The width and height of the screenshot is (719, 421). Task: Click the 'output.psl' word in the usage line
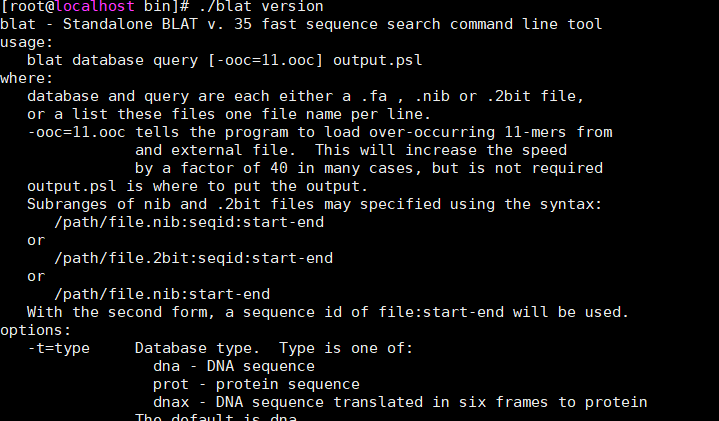coord(377,61)
